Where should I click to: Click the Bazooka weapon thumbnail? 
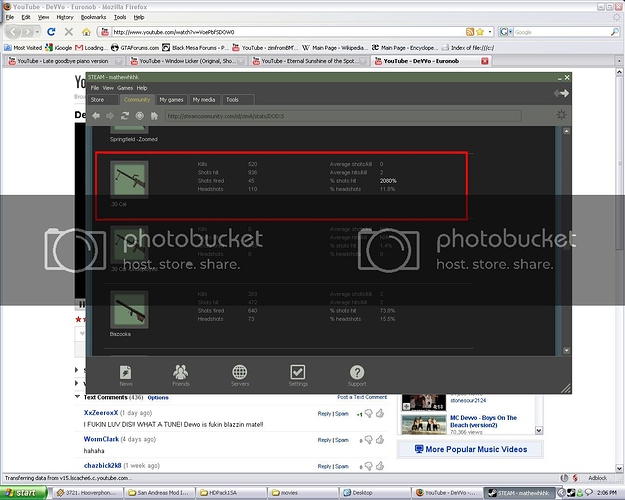tap(129, 309)
